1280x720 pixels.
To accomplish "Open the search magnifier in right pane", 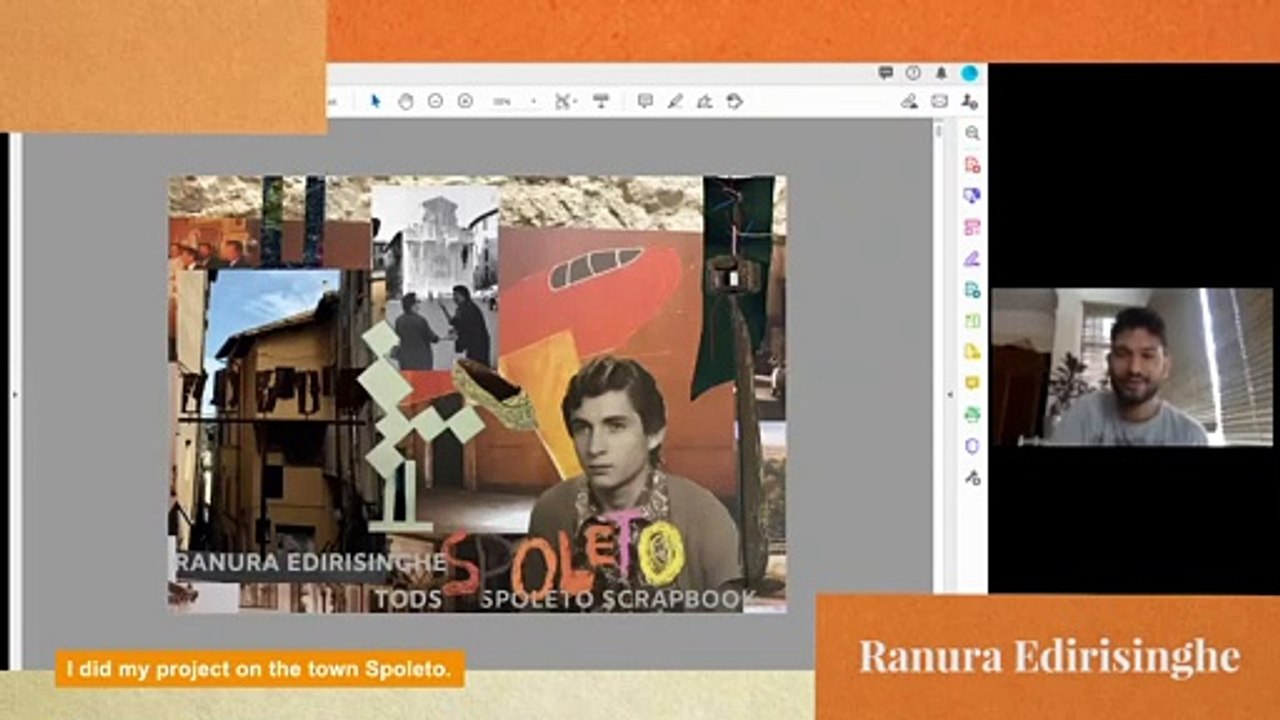I will coord(972,133).
